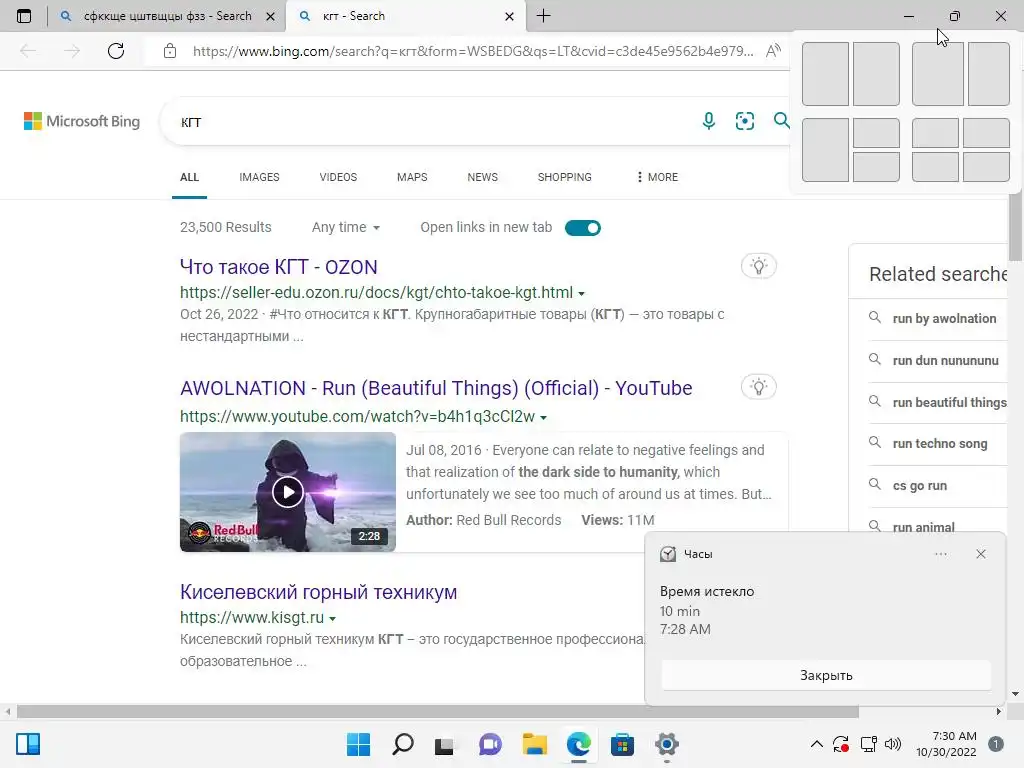Switch to MAPS tab
Image resolution: width=1024 pixels, height=768 pixels.
click(412, 177)
